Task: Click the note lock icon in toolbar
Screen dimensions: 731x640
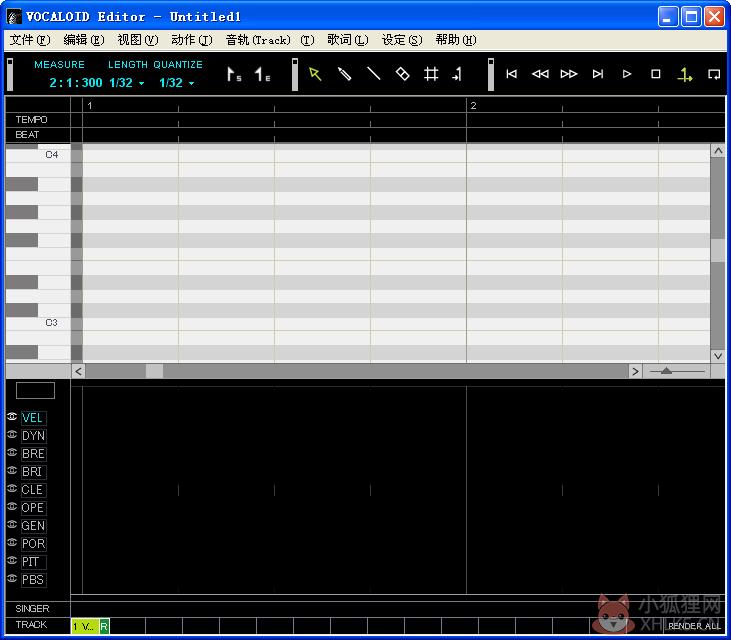Action: (x=457, y=74)
